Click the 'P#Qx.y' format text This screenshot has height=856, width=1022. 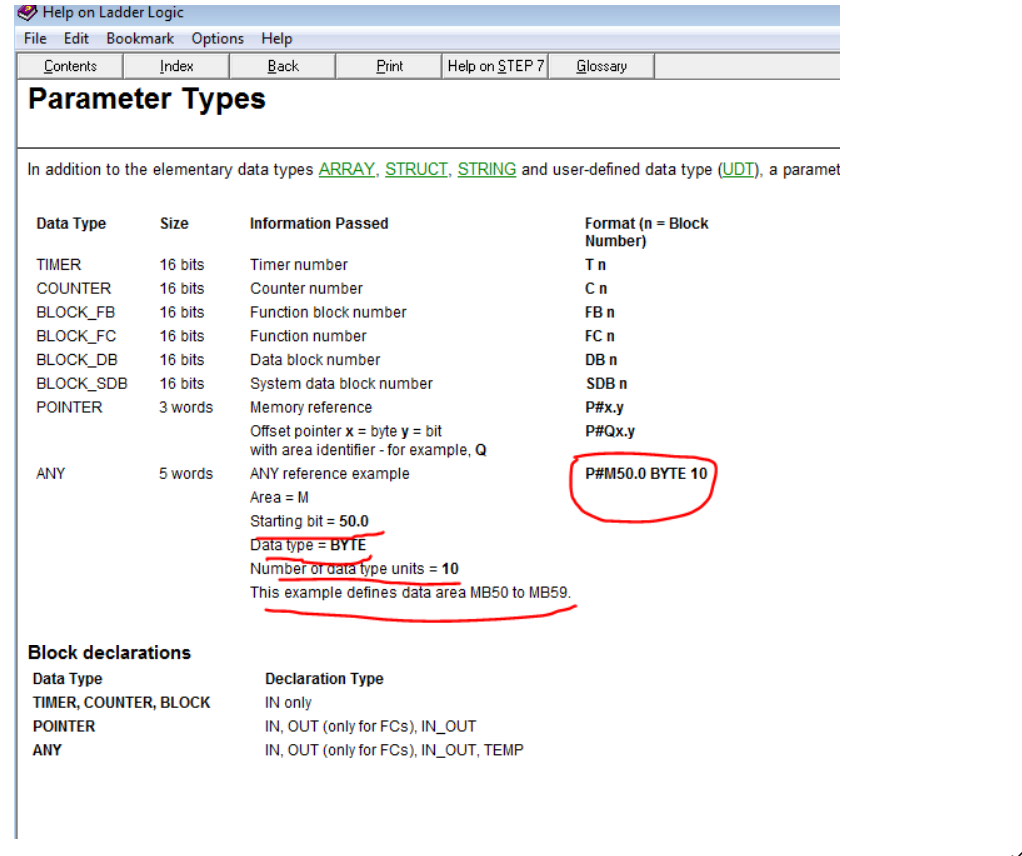click(610, 431)
